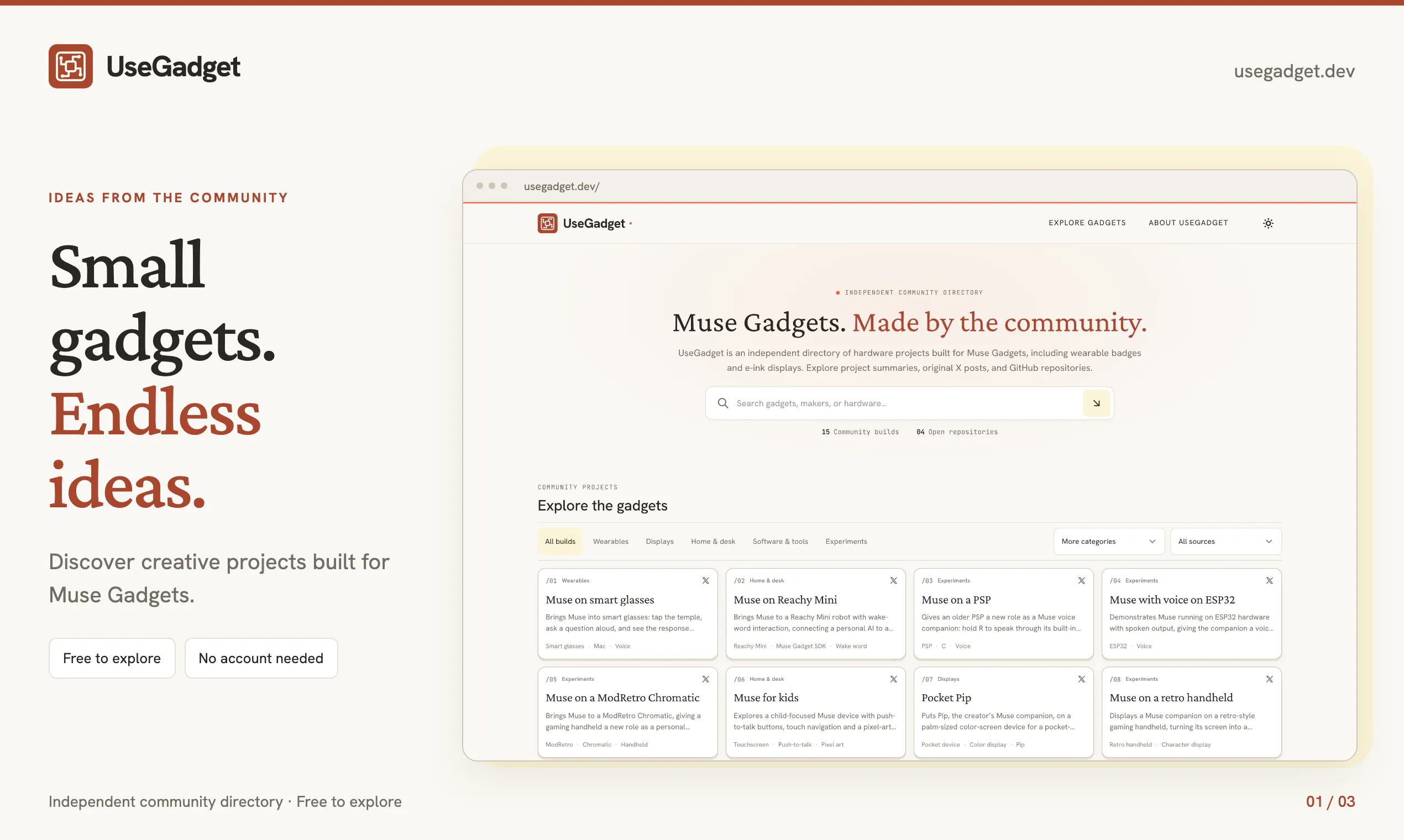Click the large UseGadget logo icon

[71, 66]
